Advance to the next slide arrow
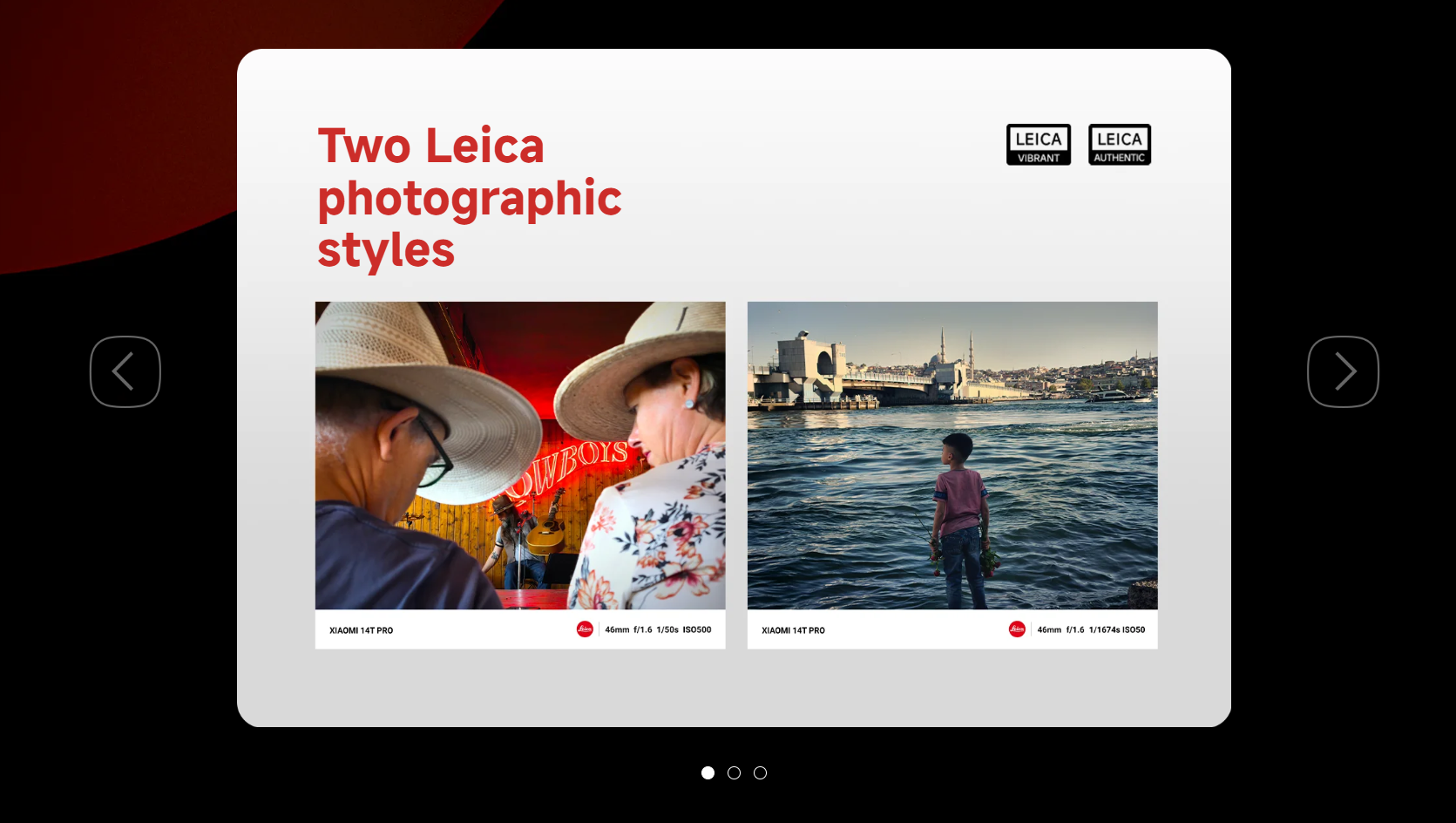 1343,371
